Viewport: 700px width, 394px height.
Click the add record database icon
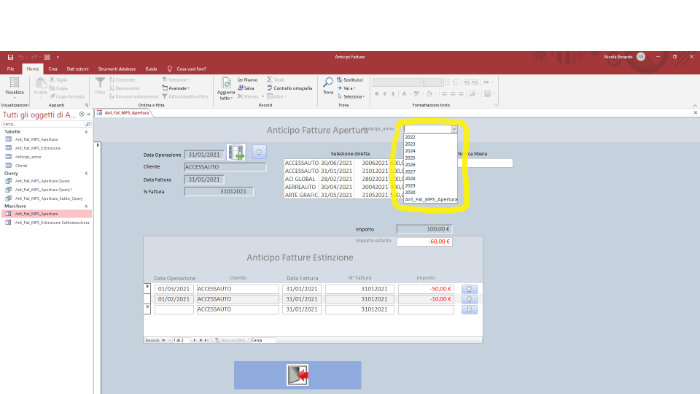[x=236, y=152]
